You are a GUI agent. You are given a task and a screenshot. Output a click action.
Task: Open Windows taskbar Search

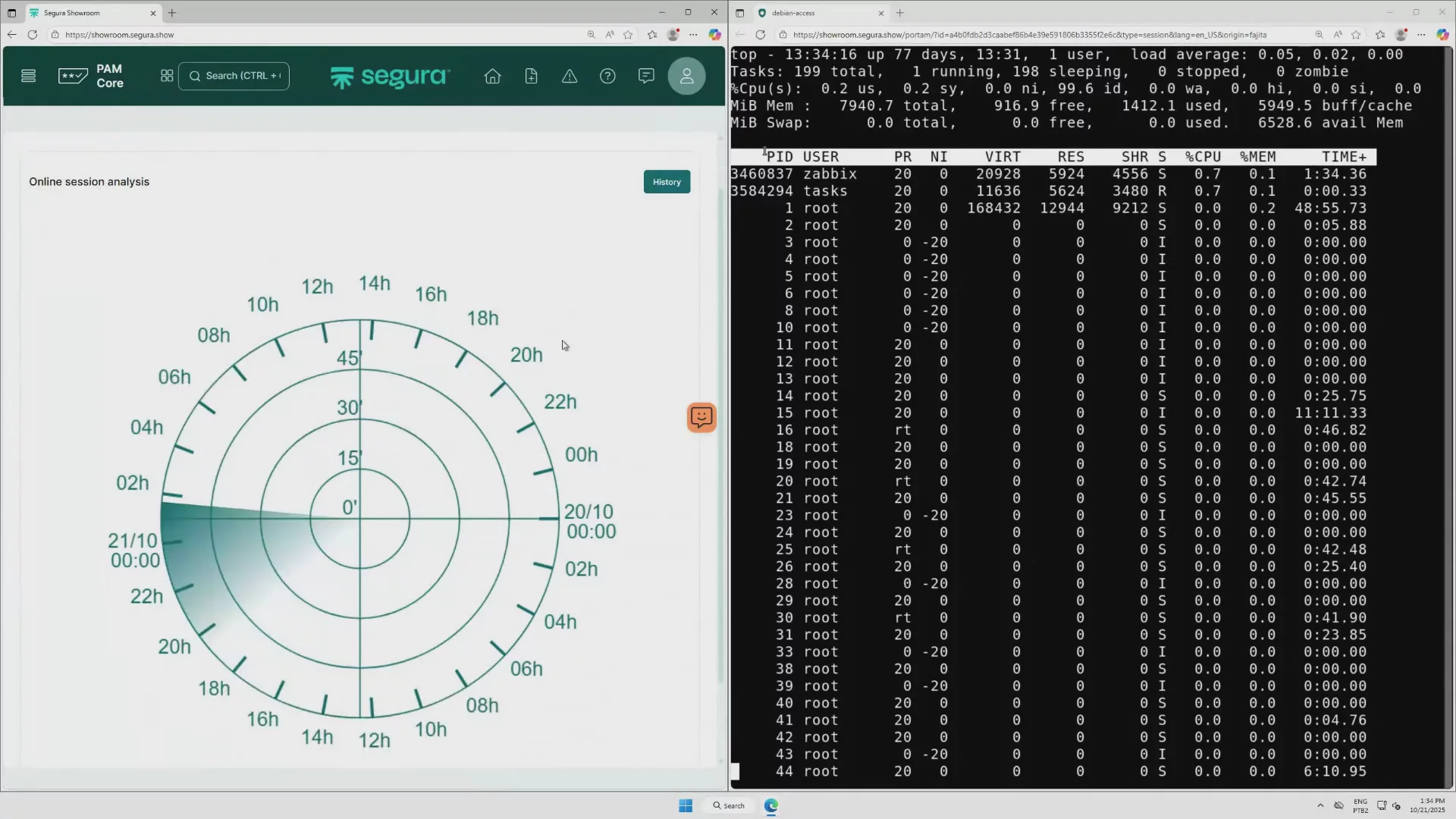coord(729,805)
